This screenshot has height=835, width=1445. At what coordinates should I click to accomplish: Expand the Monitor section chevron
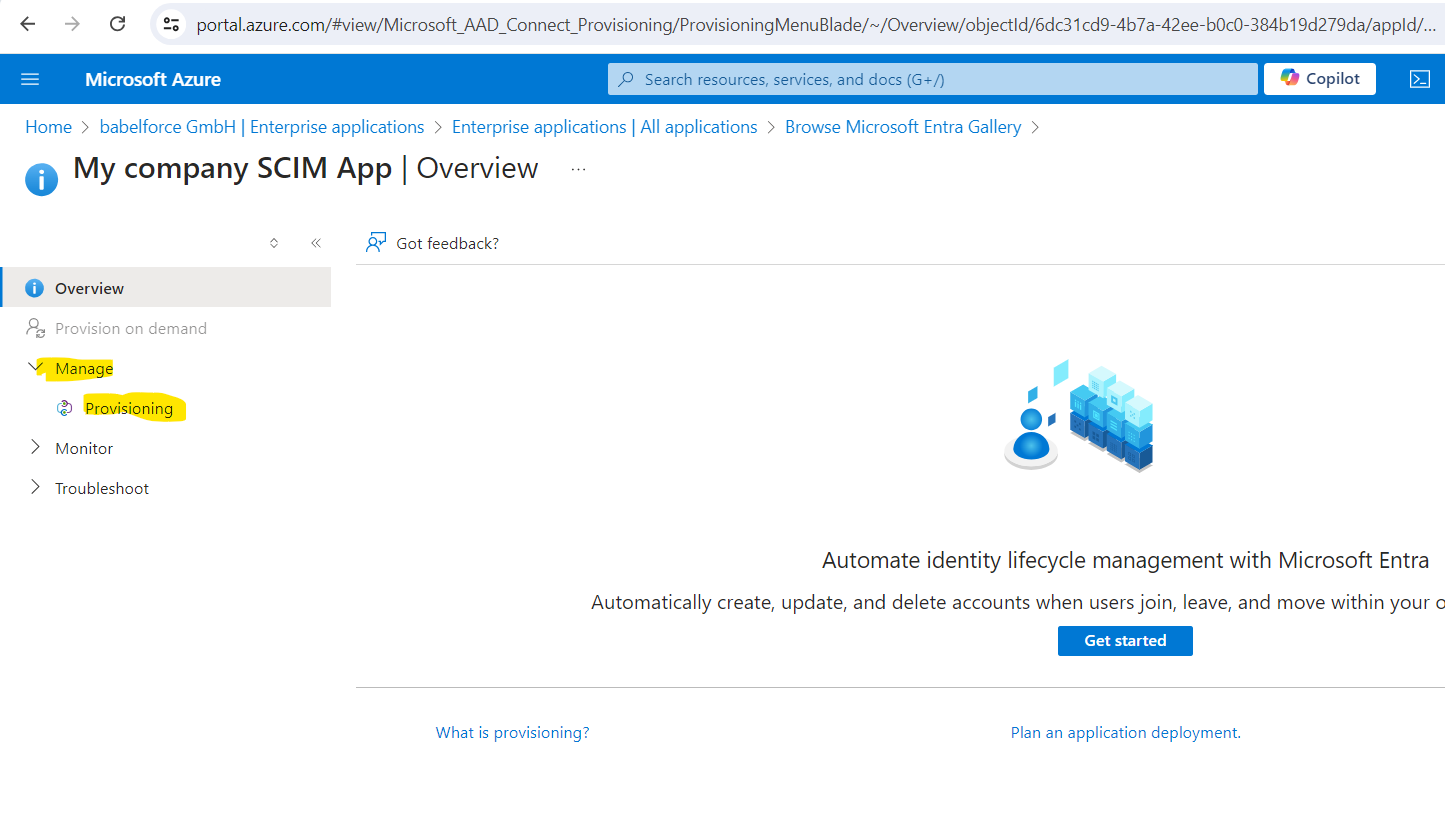coord(36,447)
